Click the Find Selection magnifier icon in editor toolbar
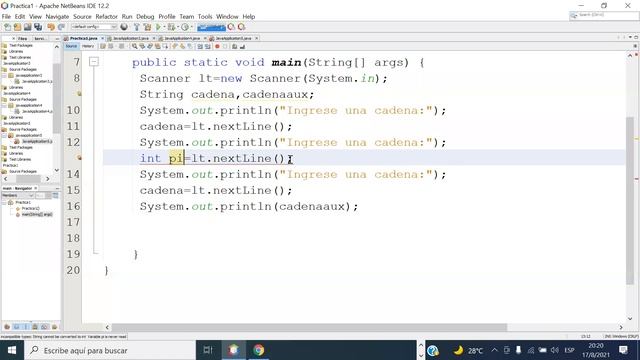The height and width of the screenshot is (360, 640). [134, 47]
